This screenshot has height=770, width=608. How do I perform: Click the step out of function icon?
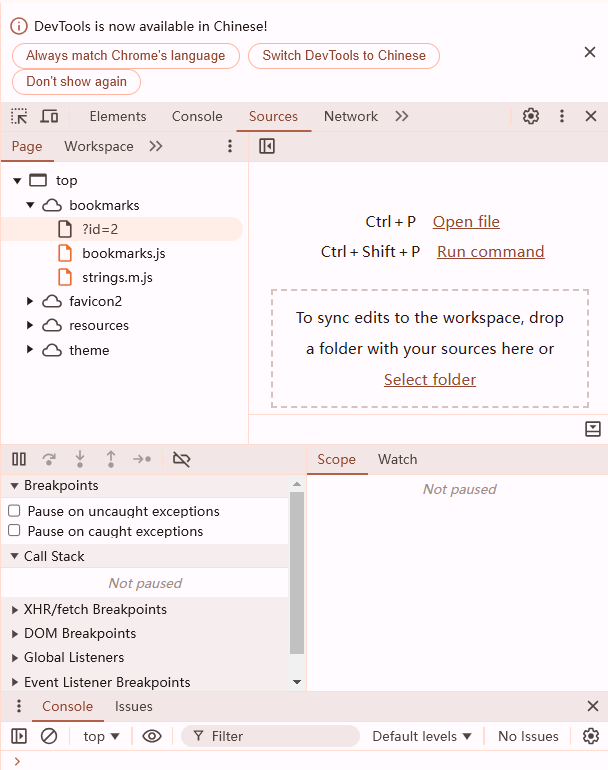point(111,459)
